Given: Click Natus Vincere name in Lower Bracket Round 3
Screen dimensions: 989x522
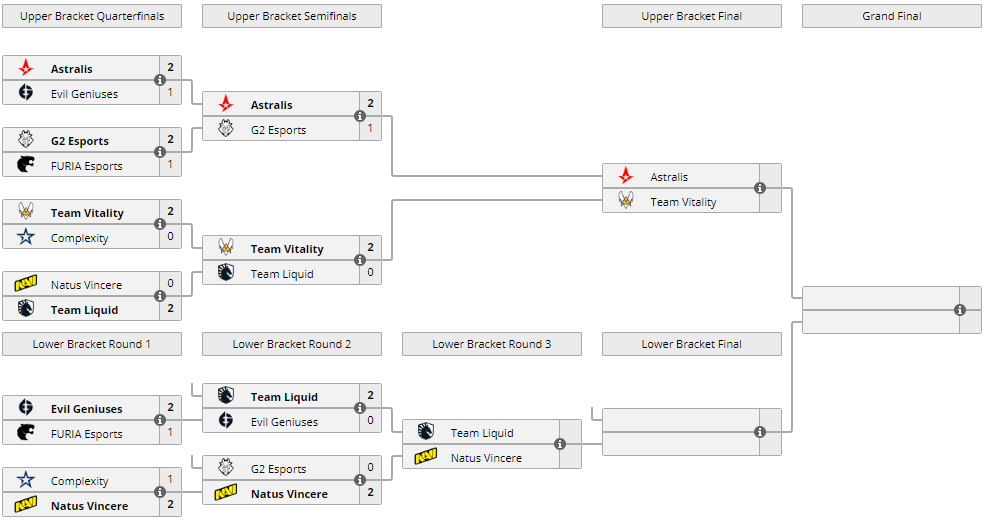Looking at the screenshot, I should 486,458.
